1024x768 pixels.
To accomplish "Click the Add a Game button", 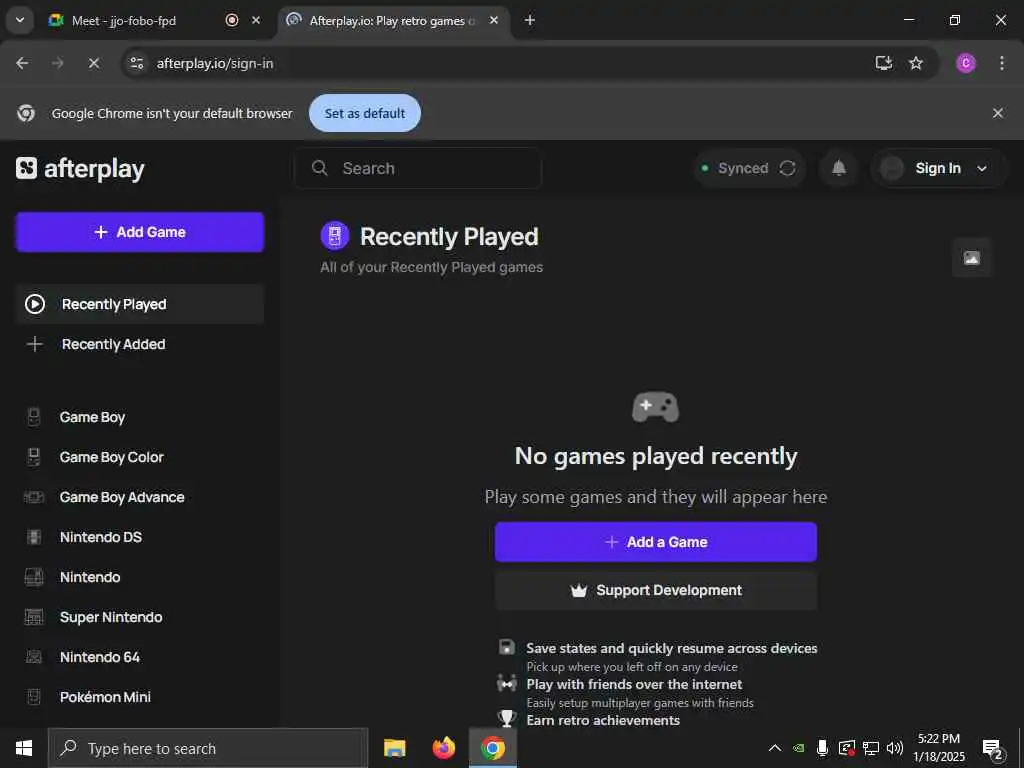I will [x=656, y=542].
